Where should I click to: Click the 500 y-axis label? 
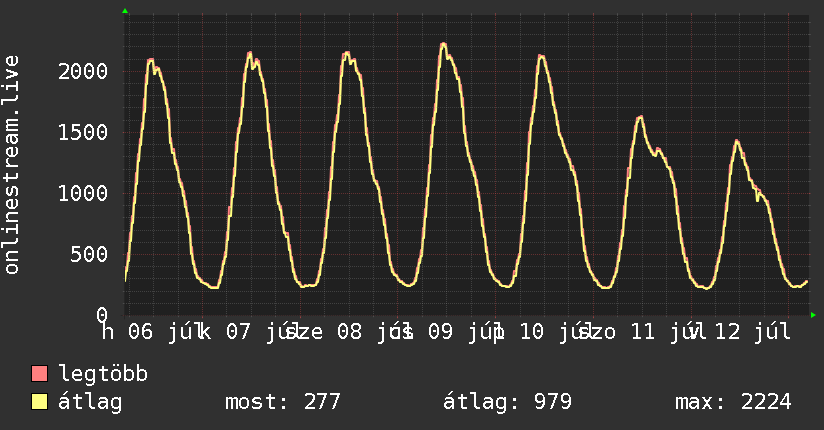tap(89, 254)
